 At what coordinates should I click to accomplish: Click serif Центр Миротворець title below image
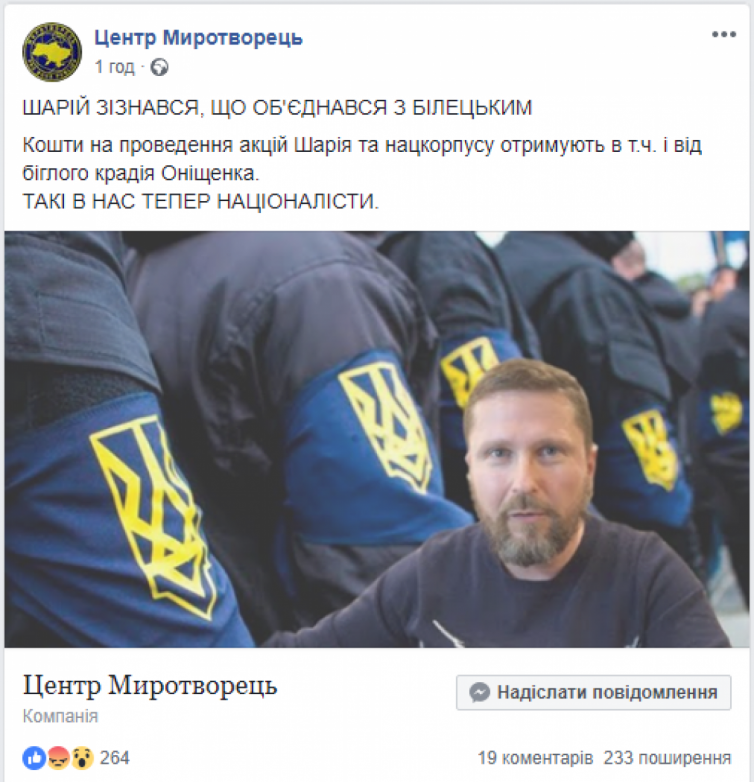tap(150, 685)
